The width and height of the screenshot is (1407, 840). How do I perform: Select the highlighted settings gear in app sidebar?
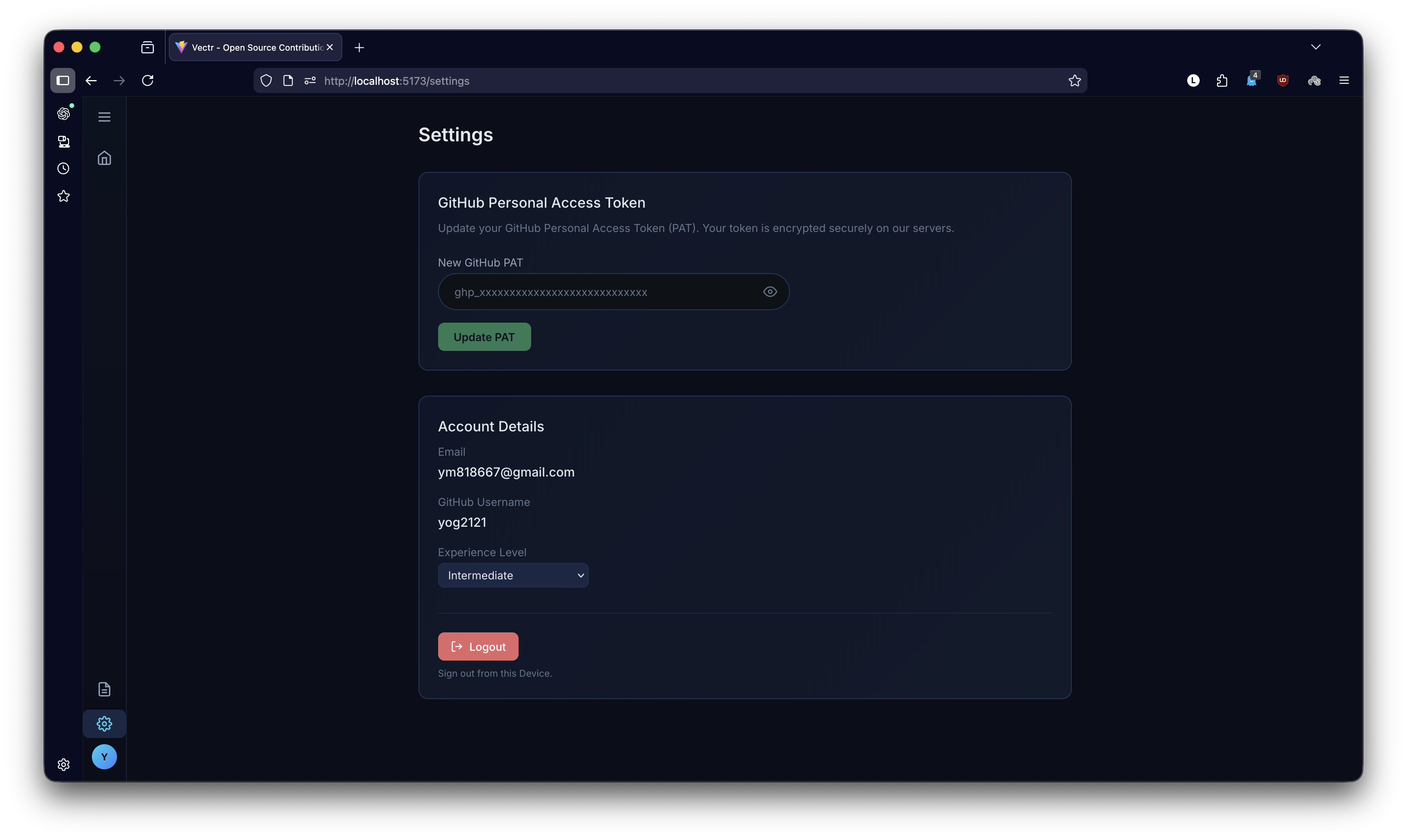click(x=104, y=723)
